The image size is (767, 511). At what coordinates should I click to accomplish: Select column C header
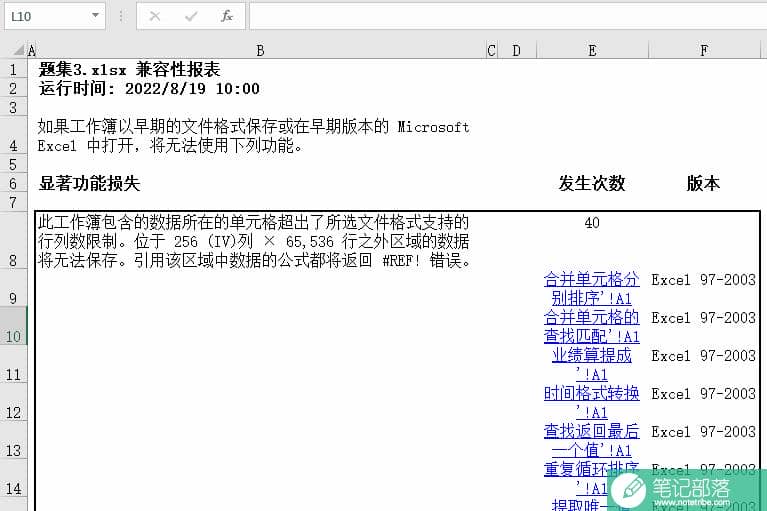point(492,50)
